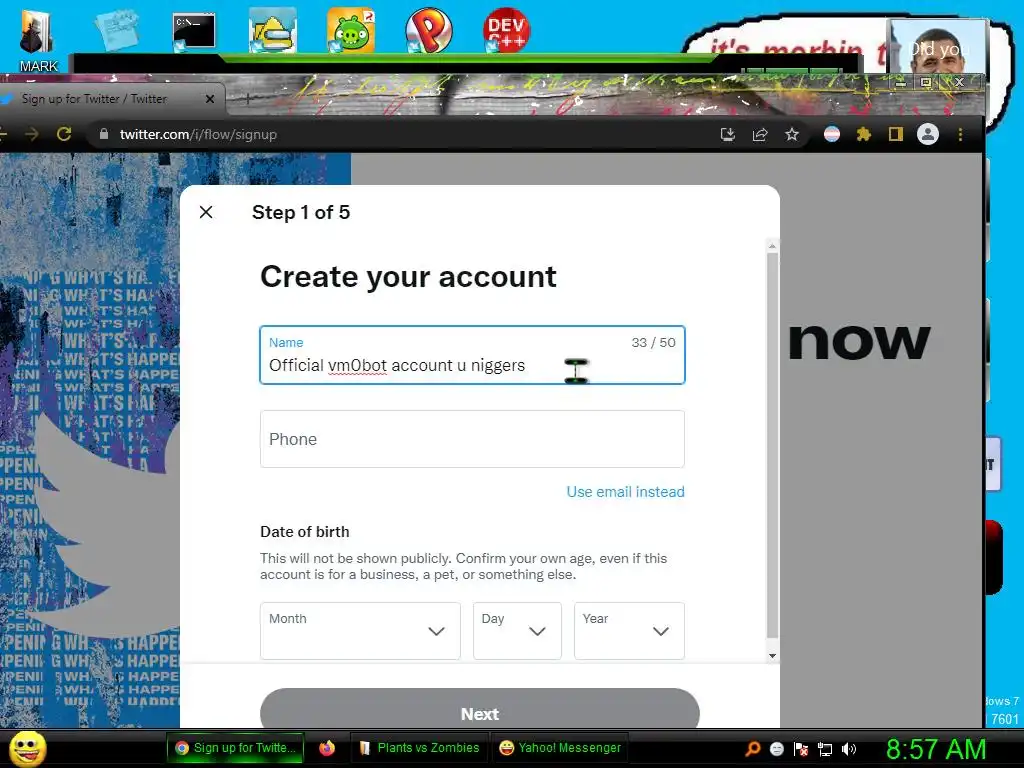Click the 8:57 AM taskbar clock
The width and height of the screenshot is (1024, 768).
click(x=936, y=749)
